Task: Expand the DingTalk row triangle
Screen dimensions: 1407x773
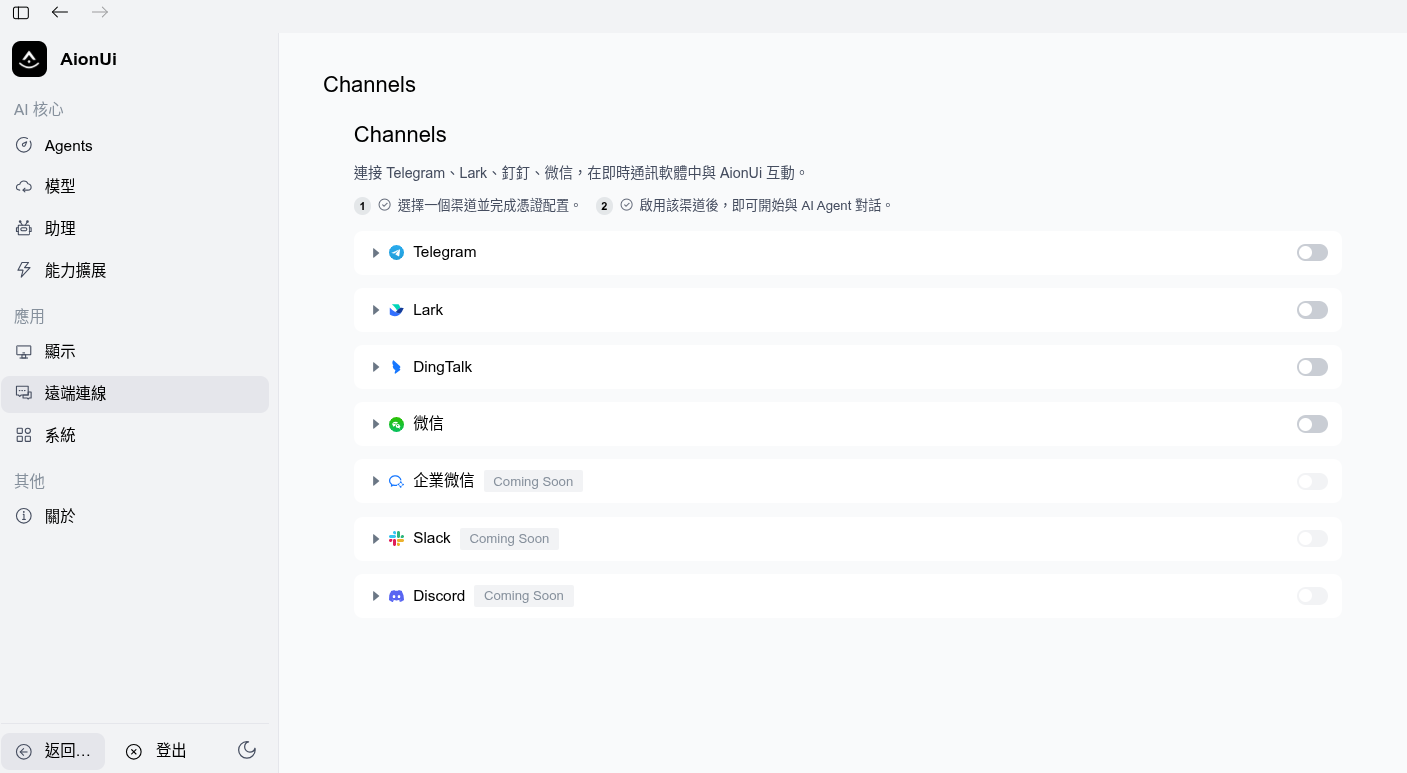Action: tap(376, 367)
